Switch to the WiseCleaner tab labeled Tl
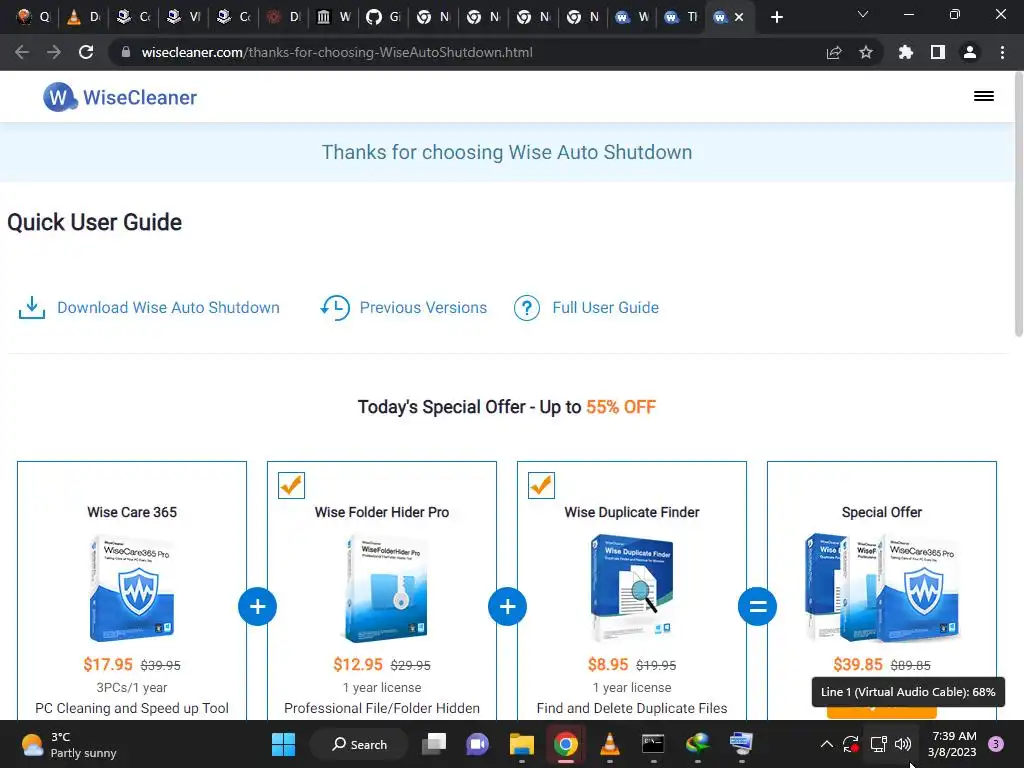Screen dimensions: 1024x768 pyautogui.click(x=680, y=17)
